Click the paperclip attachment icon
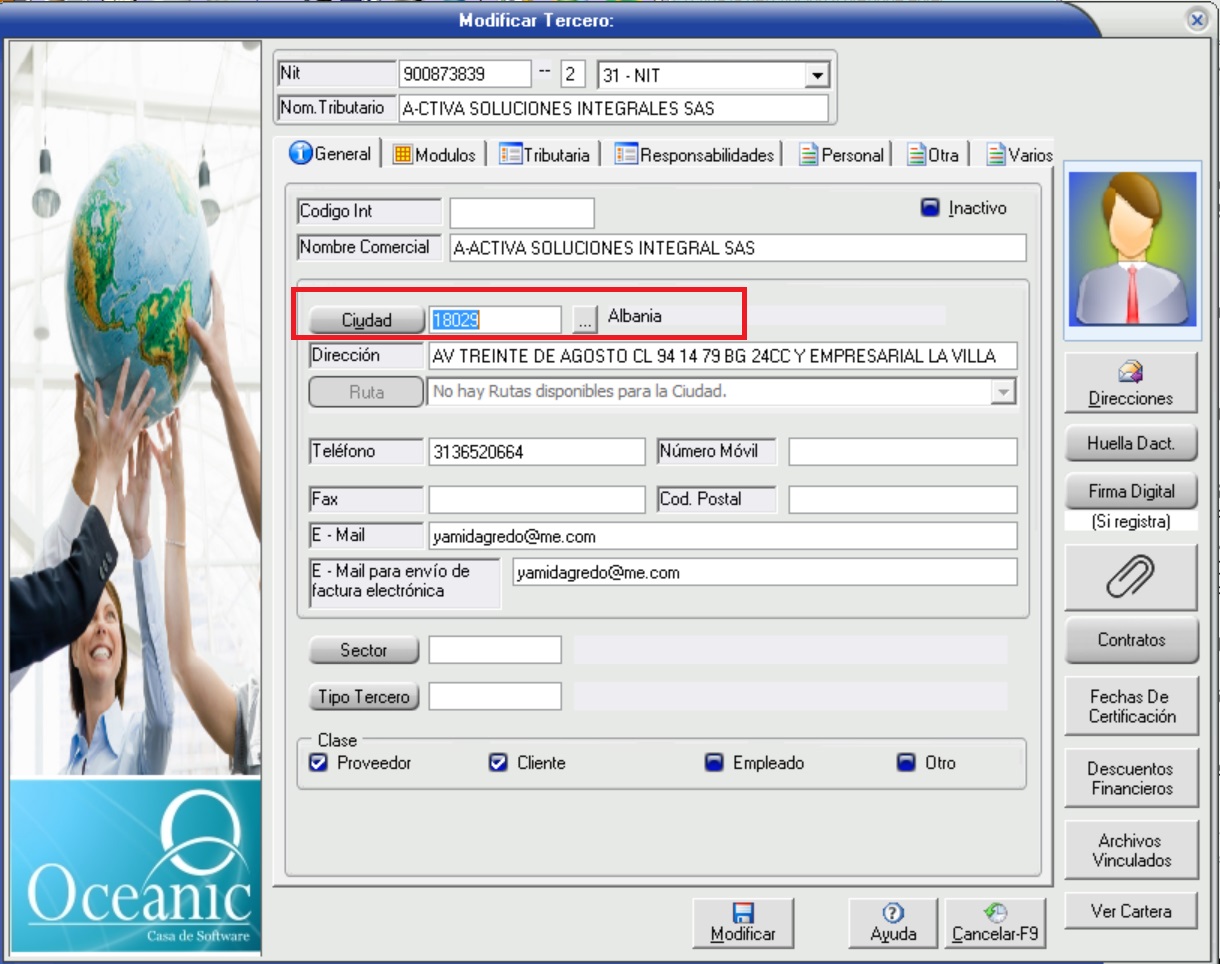 coord(1130,577)
